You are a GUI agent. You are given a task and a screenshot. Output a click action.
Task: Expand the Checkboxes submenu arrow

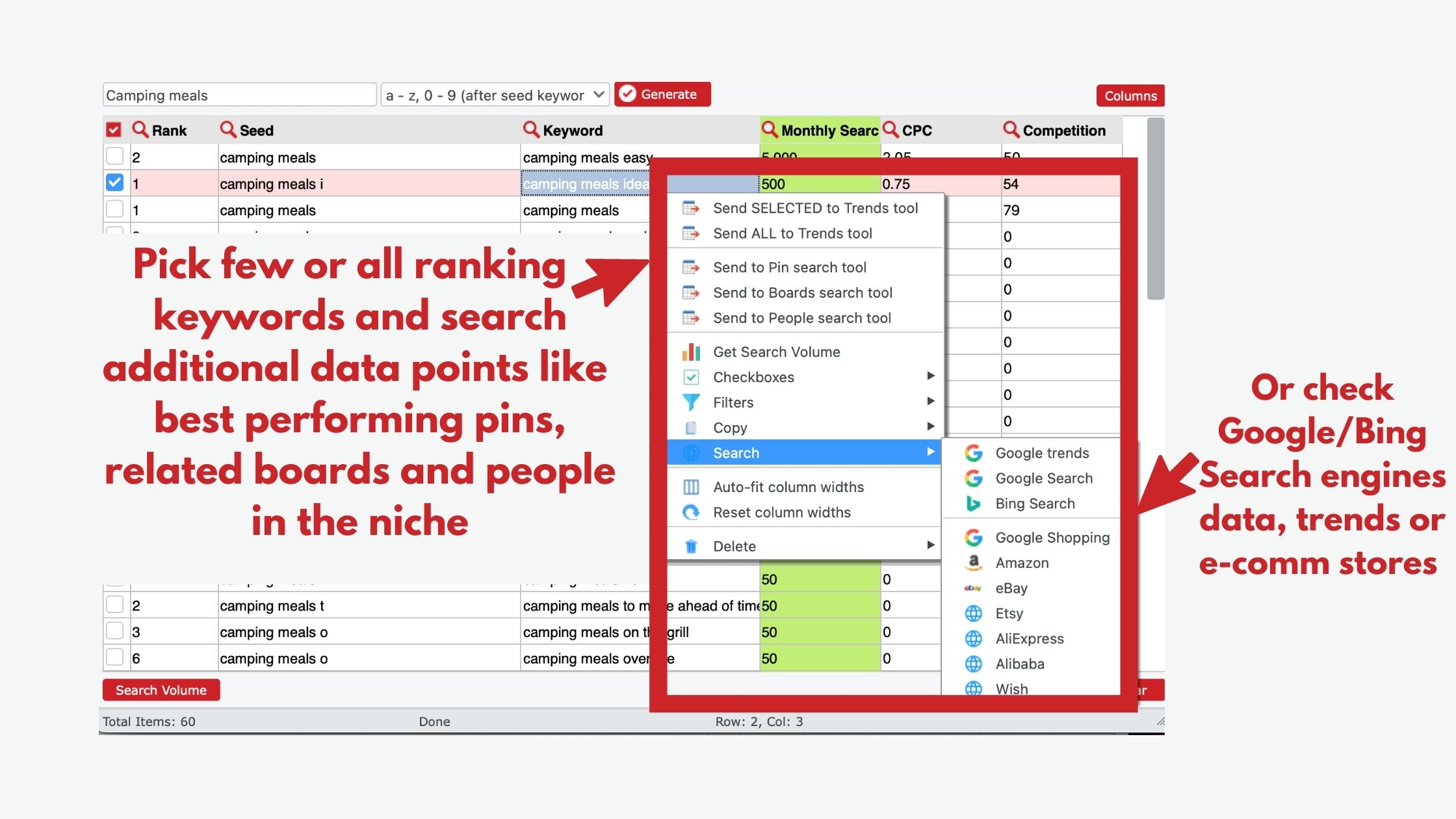931,376
